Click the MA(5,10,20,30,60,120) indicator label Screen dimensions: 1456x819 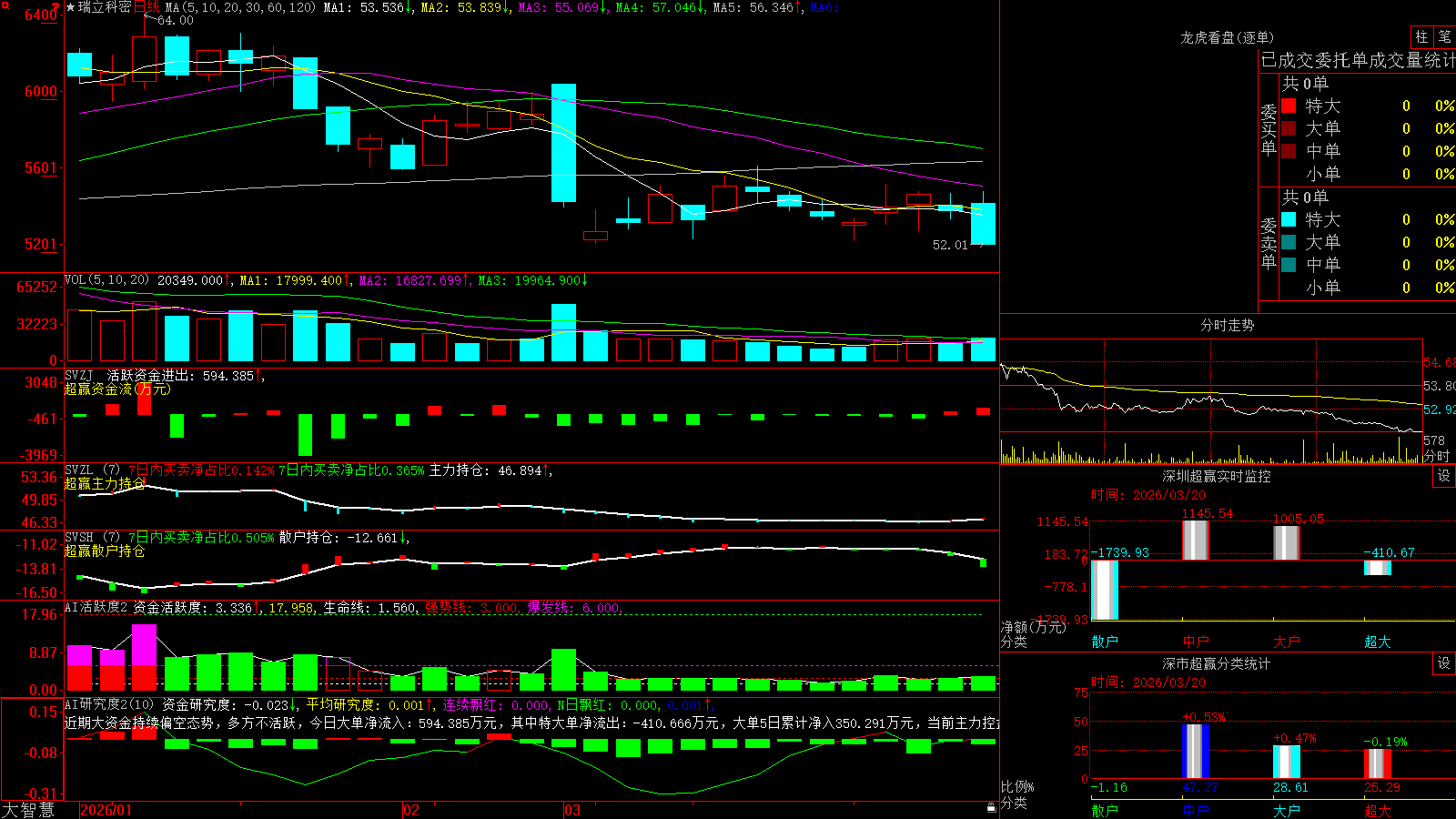pos(241,7)
